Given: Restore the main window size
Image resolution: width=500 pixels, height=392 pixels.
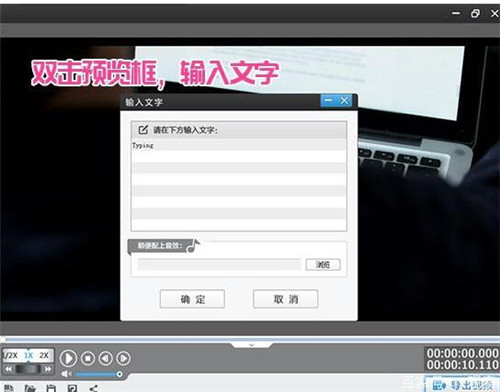Looking at the screenshot, I should (x=475, y=13).
